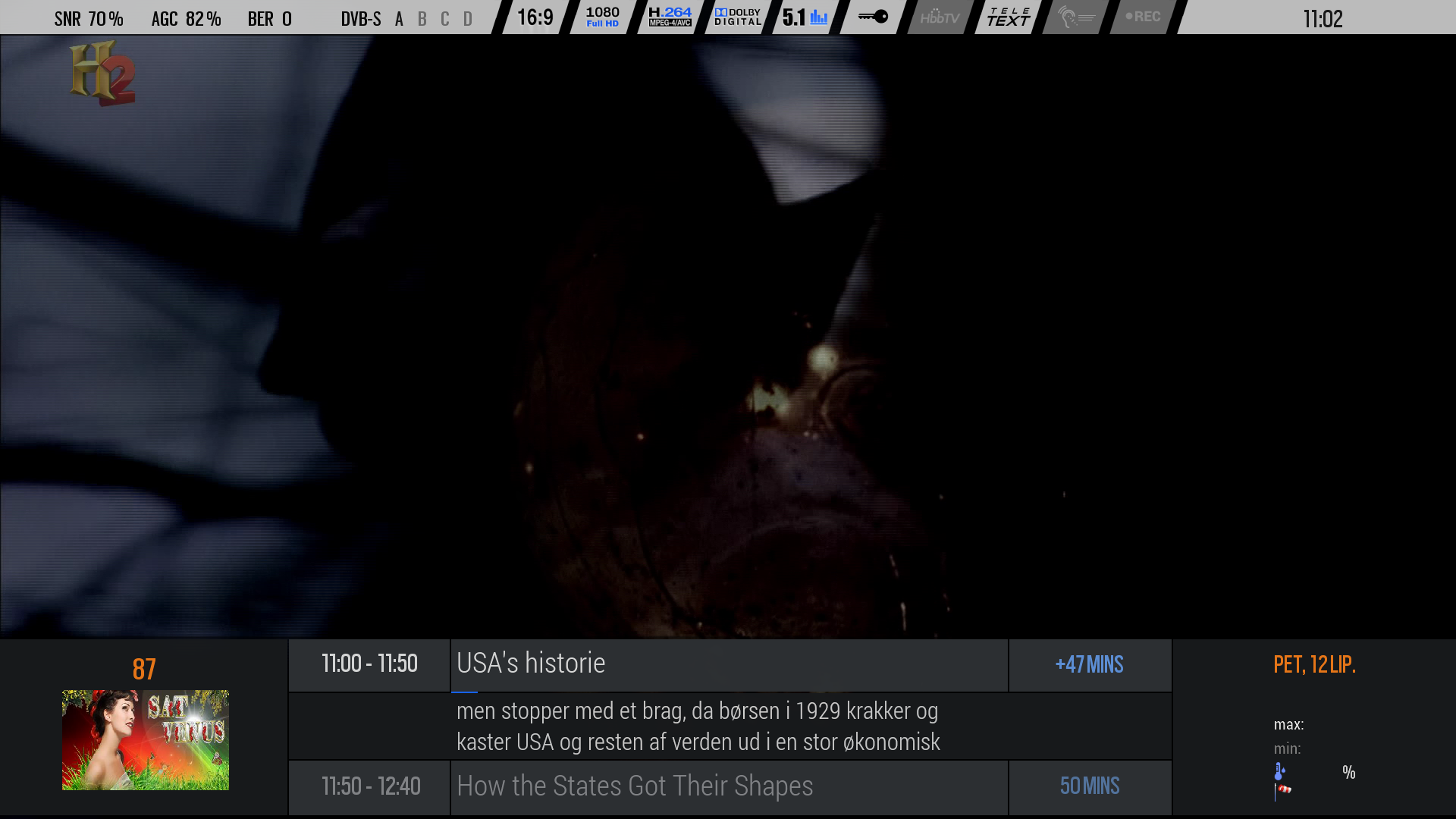This screenshot has height=819, width=1456.
Task: Click the 1080 Full HD resolution icon
Action: pyautogui.click(x=602, y=17)
